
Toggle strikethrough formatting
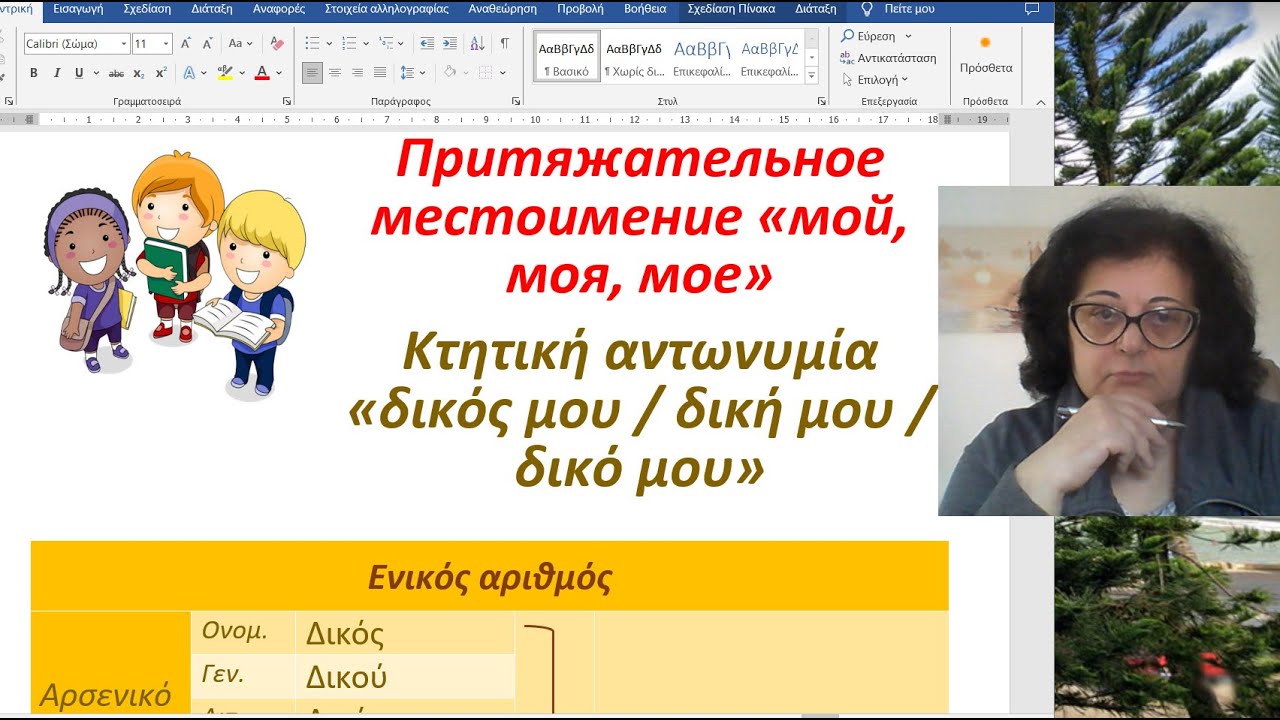116,73
